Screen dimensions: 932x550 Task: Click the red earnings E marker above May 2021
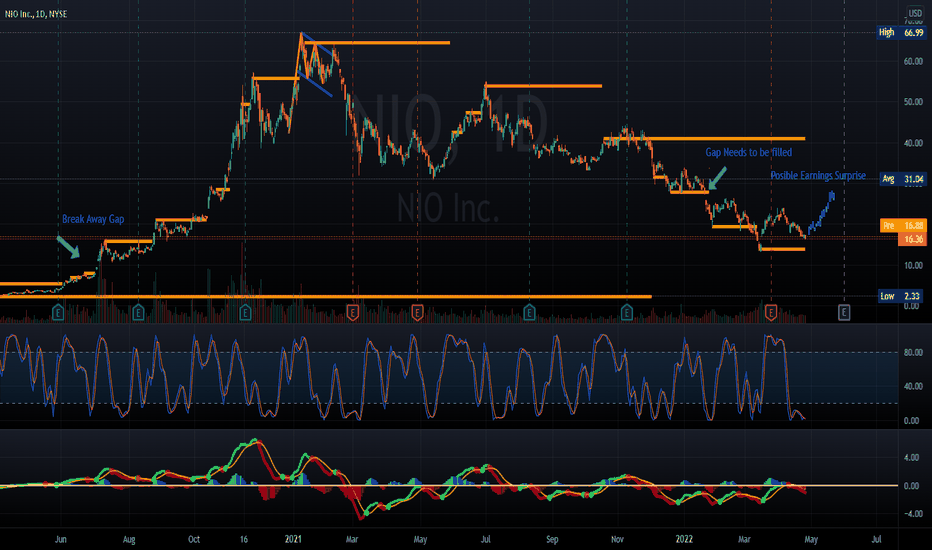[417, 312]
